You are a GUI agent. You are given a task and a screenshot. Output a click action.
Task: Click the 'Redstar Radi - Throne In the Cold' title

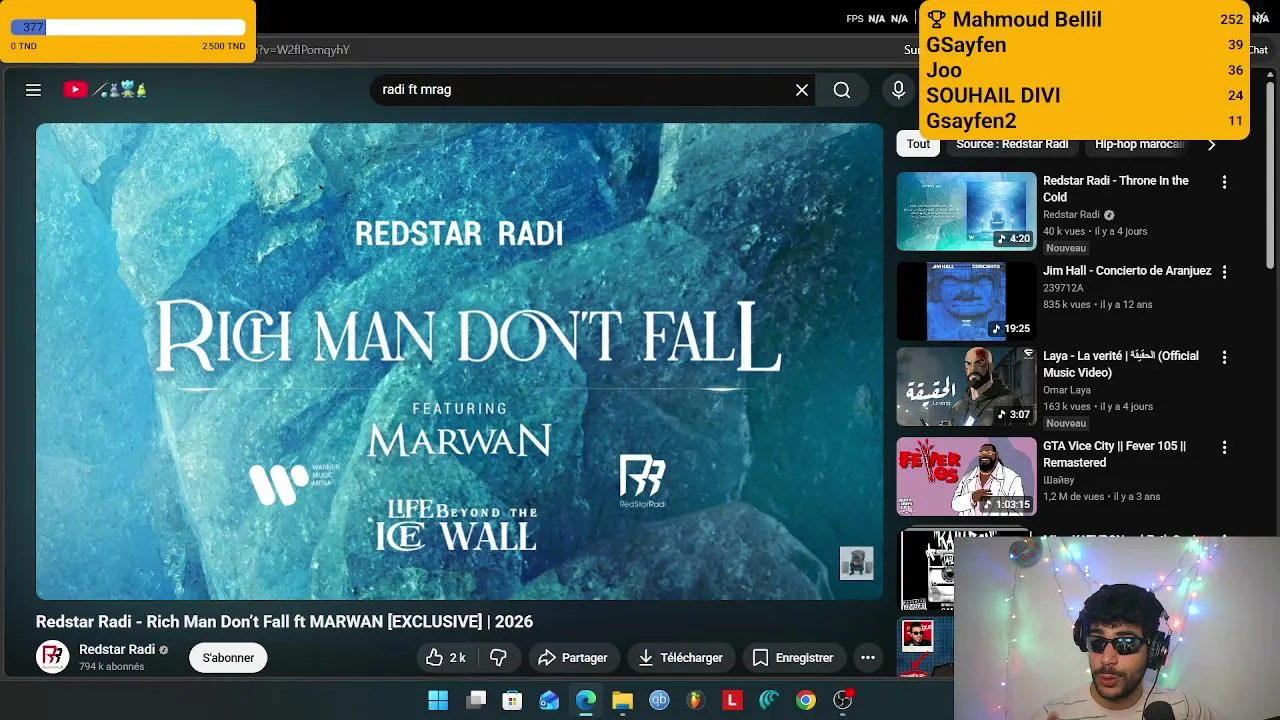tap(1116, 189)
